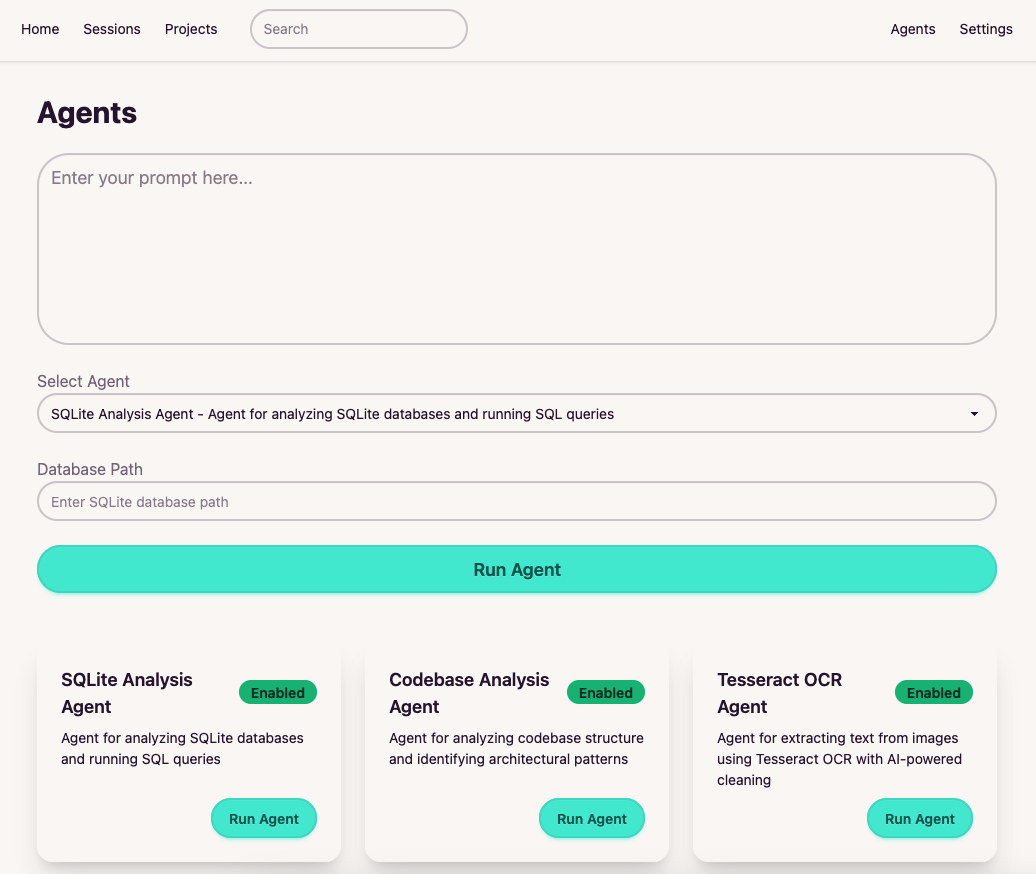
Task: Select the Tesseract OCR Agent card title
Action: pyautogui.click(x=780, y=693)
